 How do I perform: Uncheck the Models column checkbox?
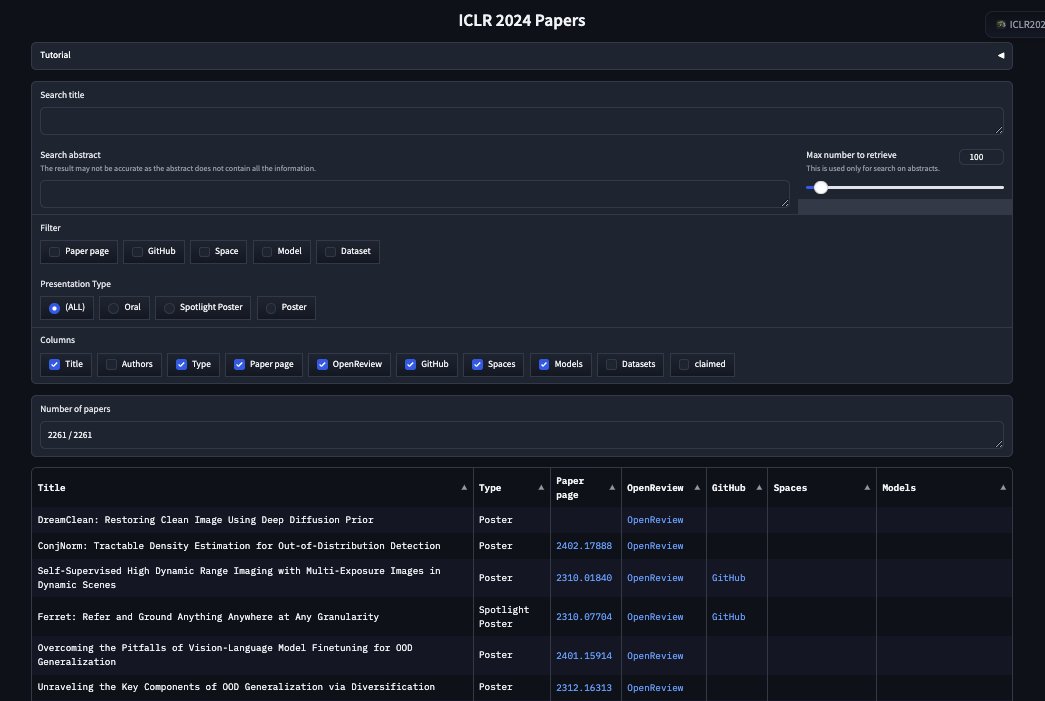[x=544, y=364]
